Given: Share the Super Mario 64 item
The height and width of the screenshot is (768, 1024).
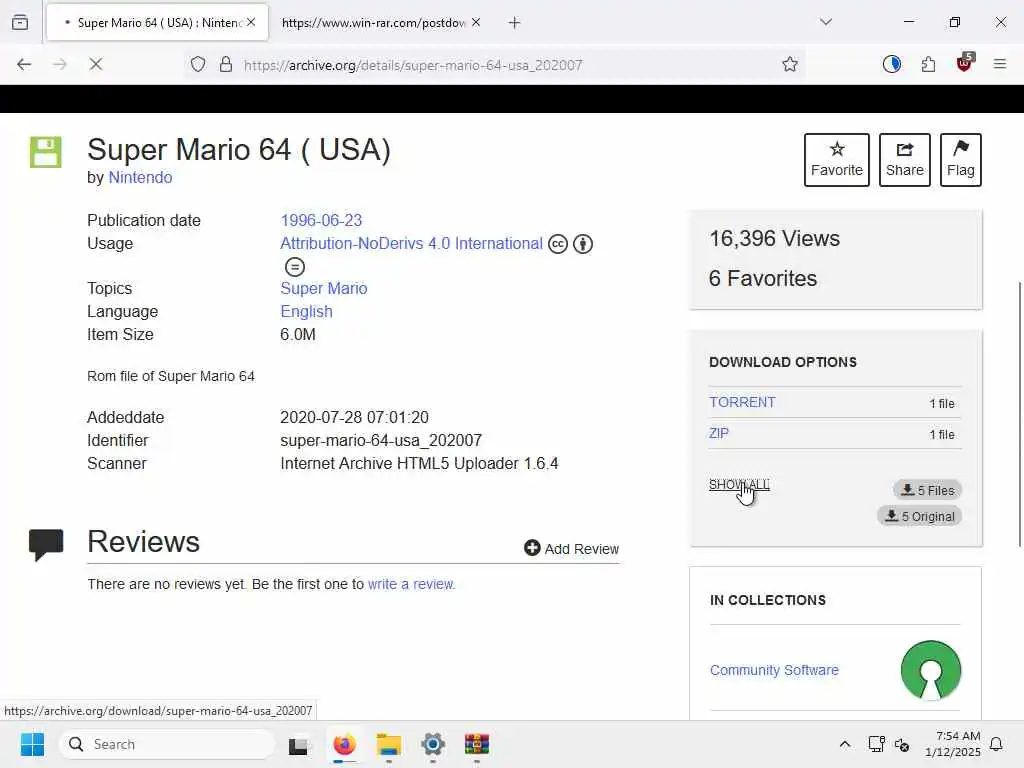Looking at the screenshot, I should 904,160.
